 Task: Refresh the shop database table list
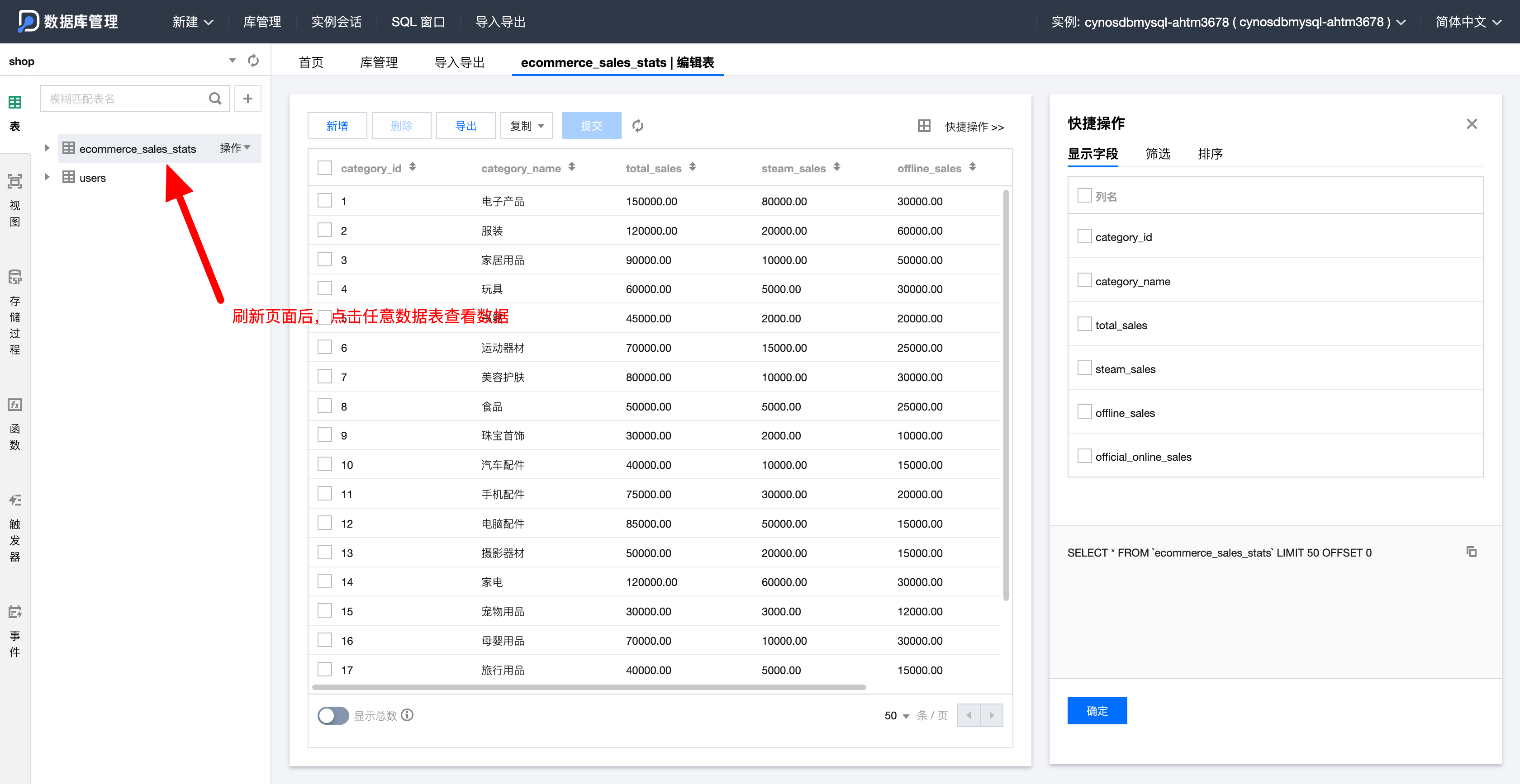253,61
